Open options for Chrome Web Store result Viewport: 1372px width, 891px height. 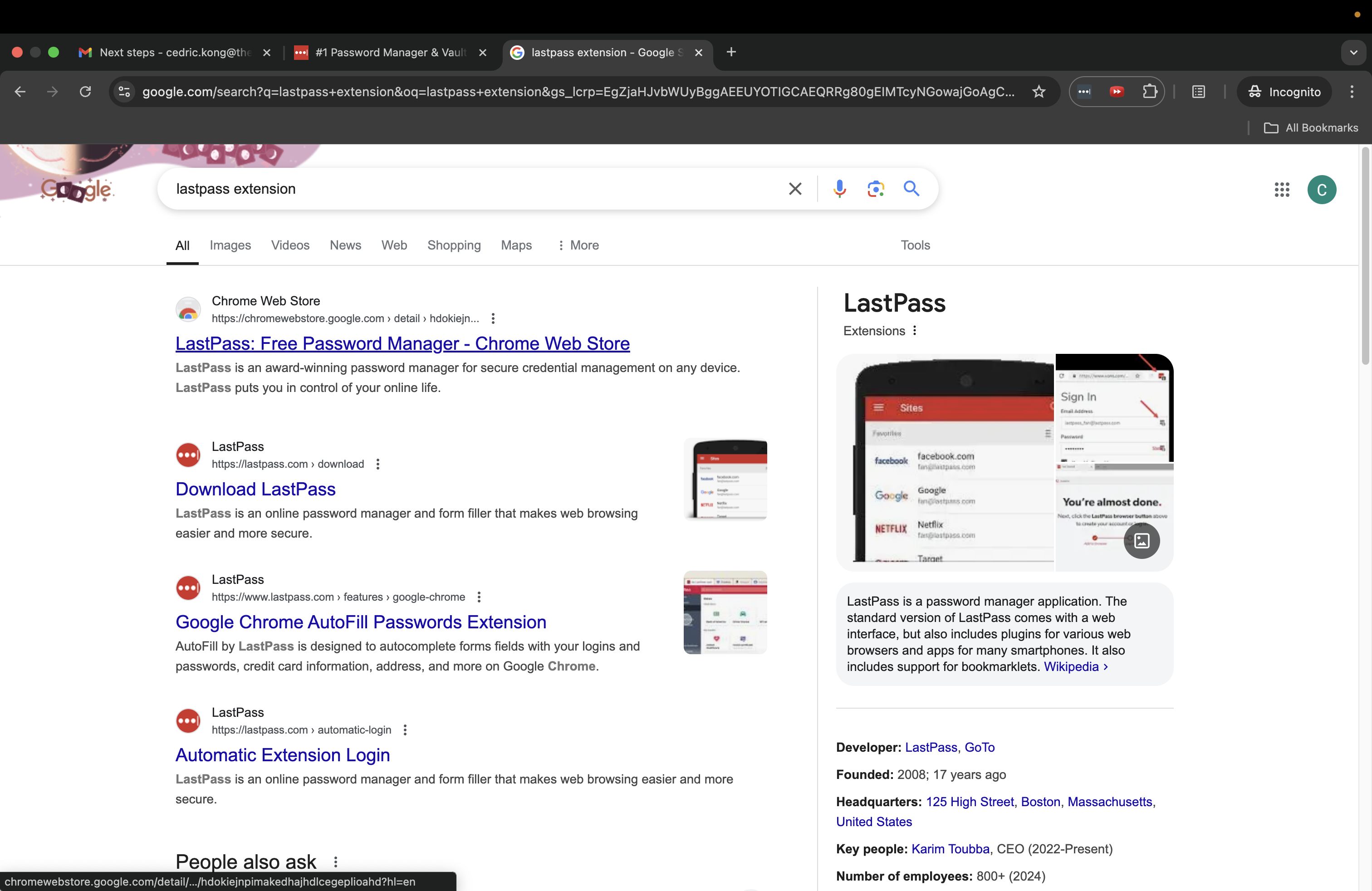point(493,318)
